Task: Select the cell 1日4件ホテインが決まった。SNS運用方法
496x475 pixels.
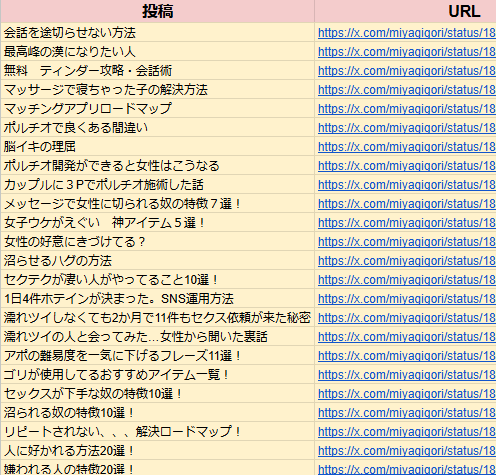Action: [158, 298]
